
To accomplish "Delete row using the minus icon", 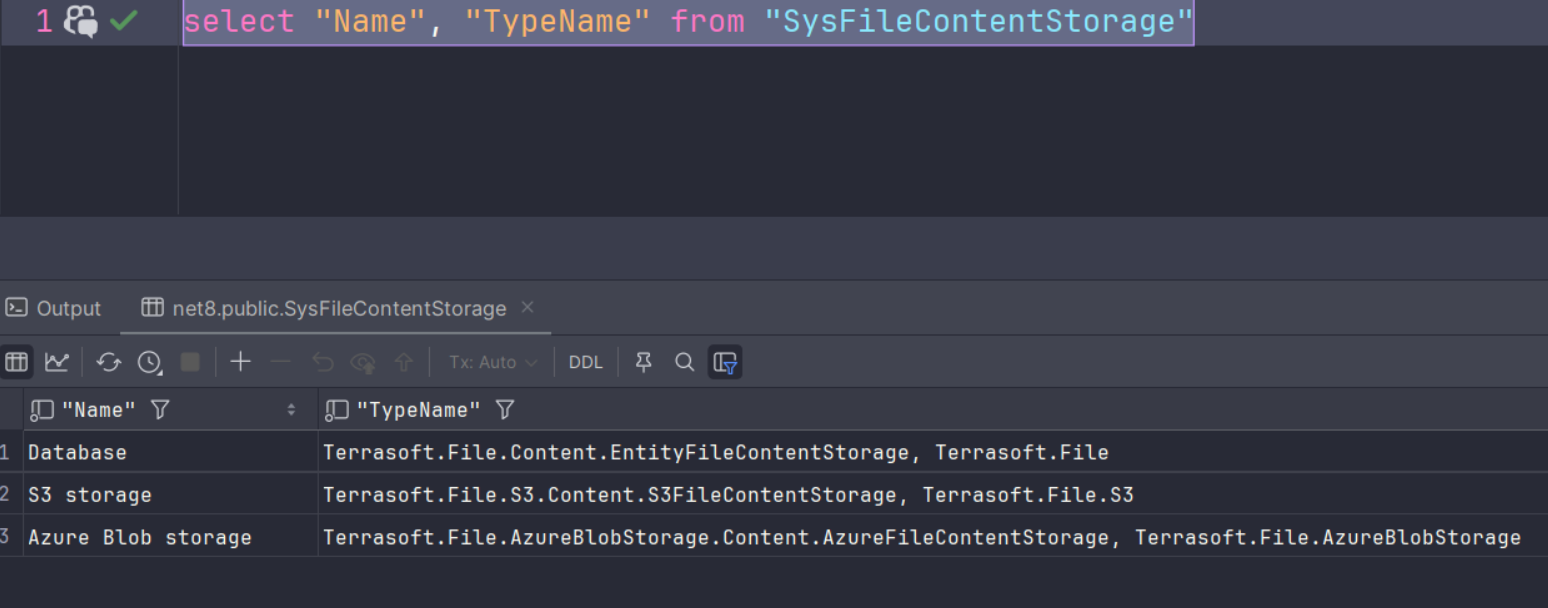I will point(281,362).
